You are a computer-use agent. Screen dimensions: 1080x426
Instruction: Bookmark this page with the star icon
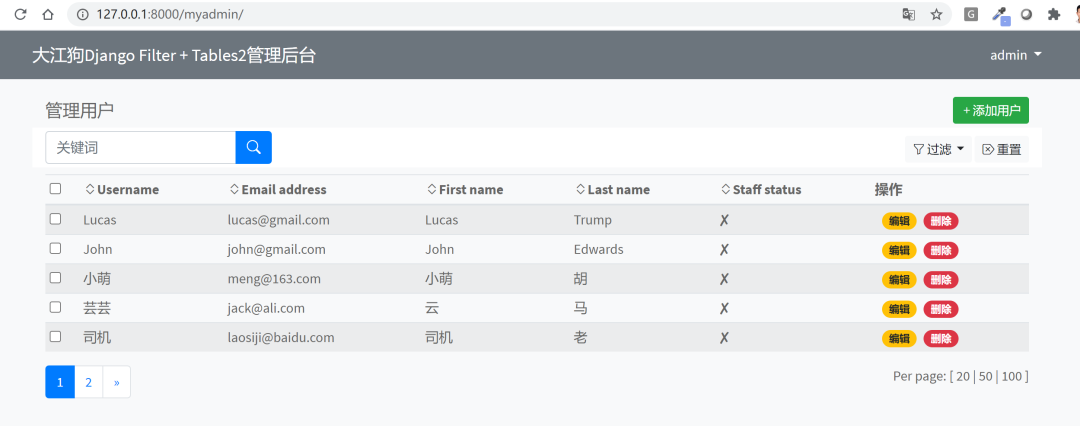(936, 14)
